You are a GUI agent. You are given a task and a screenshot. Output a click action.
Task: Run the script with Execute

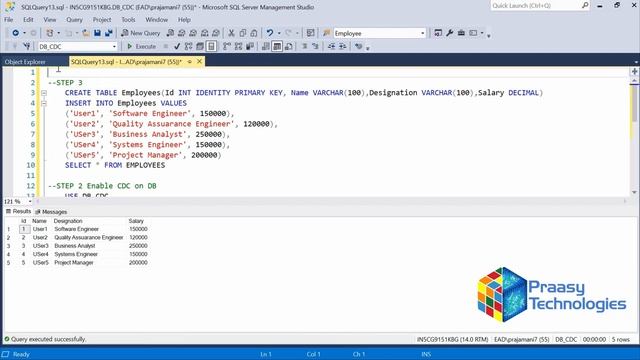tap(141, 47)
